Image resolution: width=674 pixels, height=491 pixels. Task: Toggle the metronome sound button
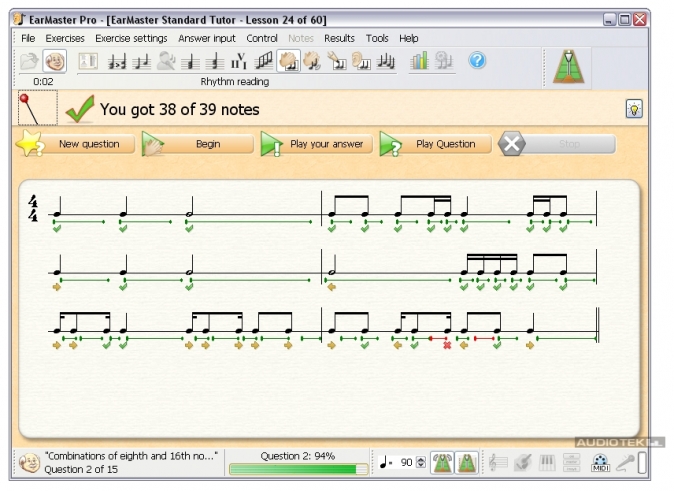pyautogui.click(x=442, y=463)
